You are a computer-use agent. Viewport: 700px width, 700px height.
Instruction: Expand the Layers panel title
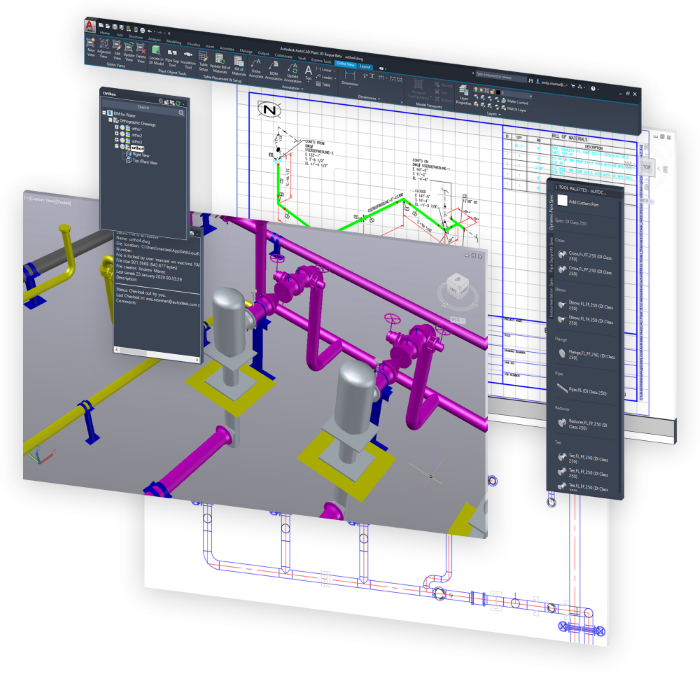coord(493,114)
